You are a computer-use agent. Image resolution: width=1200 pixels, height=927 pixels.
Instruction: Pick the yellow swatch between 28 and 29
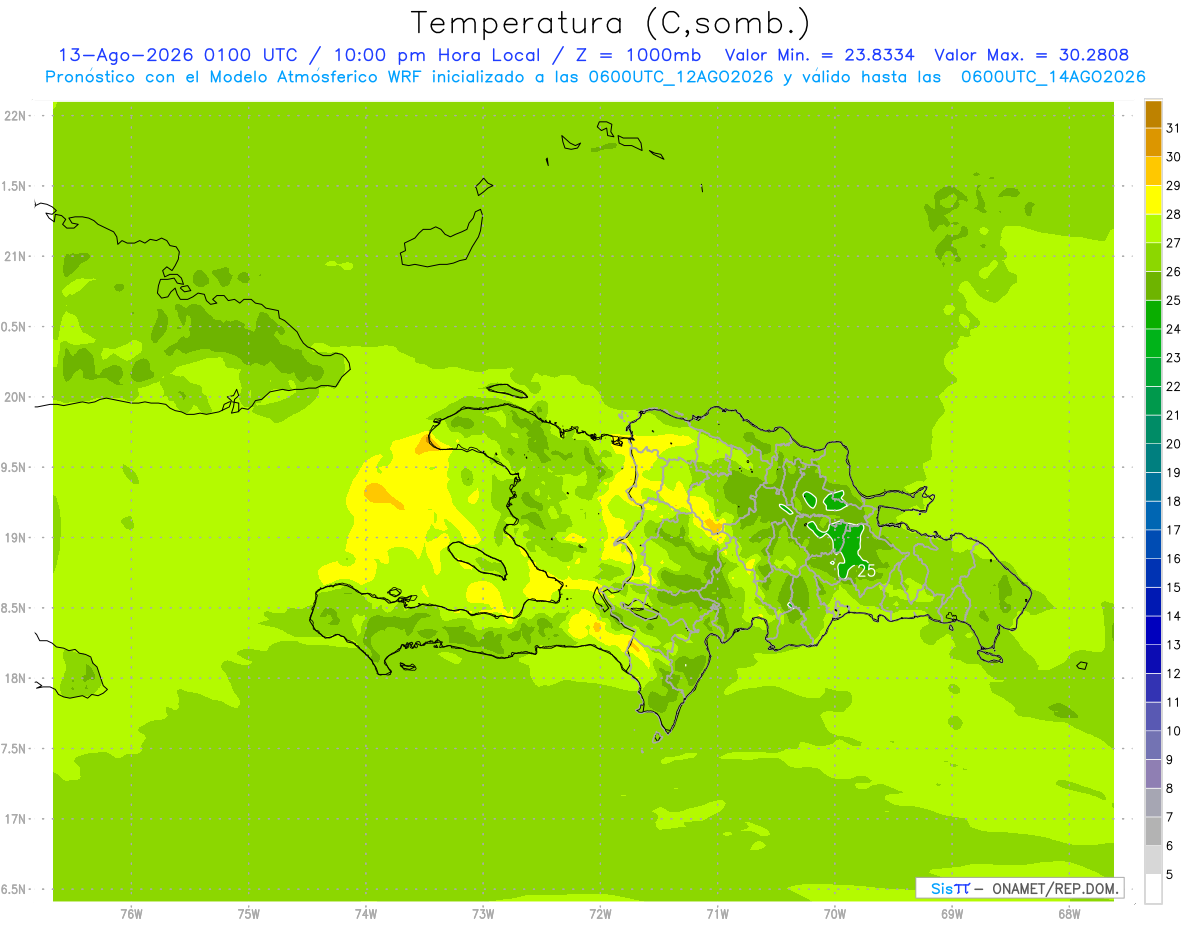[1153, 200]
